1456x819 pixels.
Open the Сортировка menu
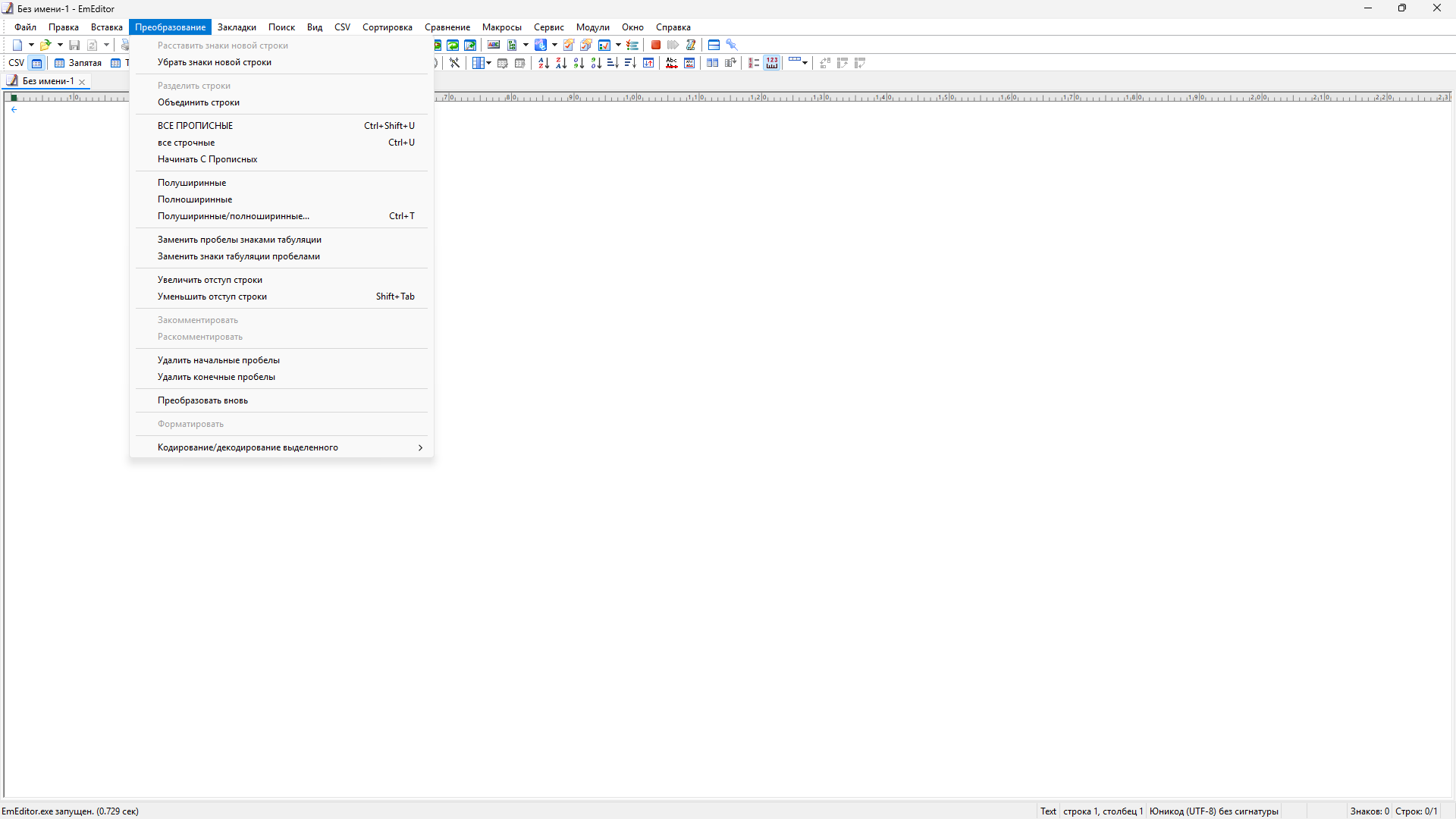(x=388, y=27)
